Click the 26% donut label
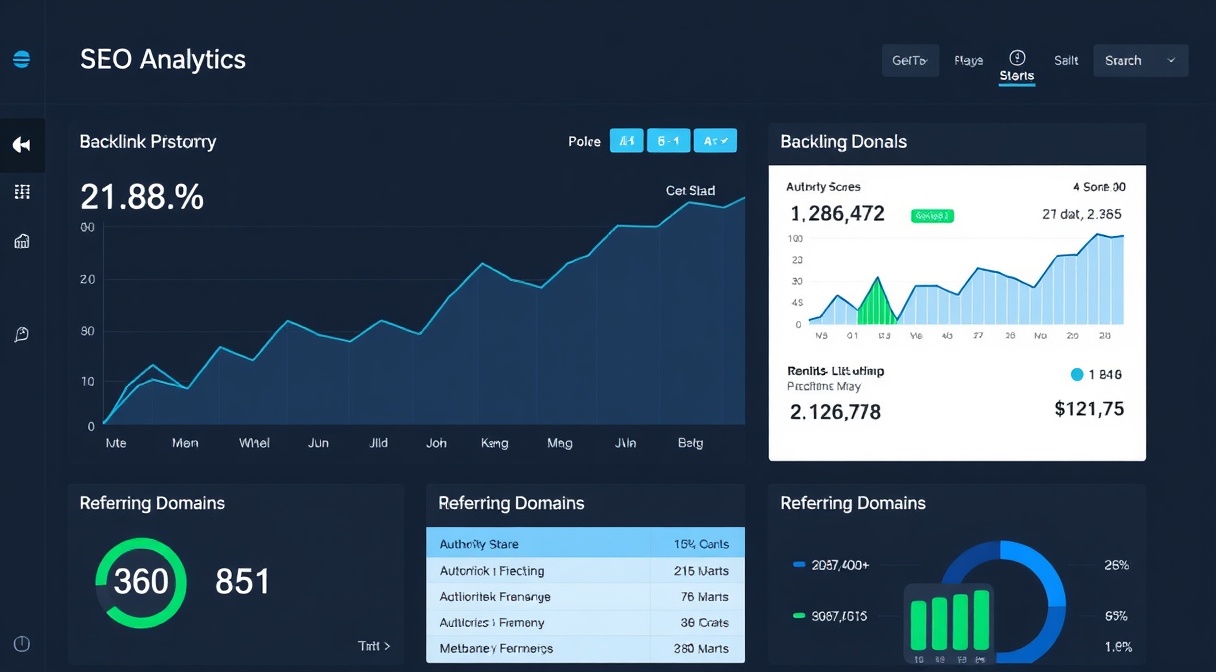Image resolution: width=1216 pixels, height=672 pixels. click(x=1116, y=565)
